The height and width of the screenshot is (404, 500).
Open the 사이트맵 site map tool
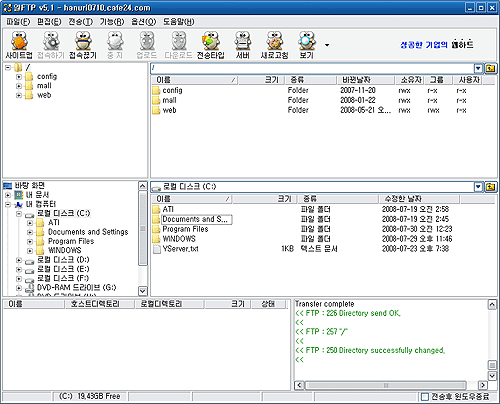19,45
